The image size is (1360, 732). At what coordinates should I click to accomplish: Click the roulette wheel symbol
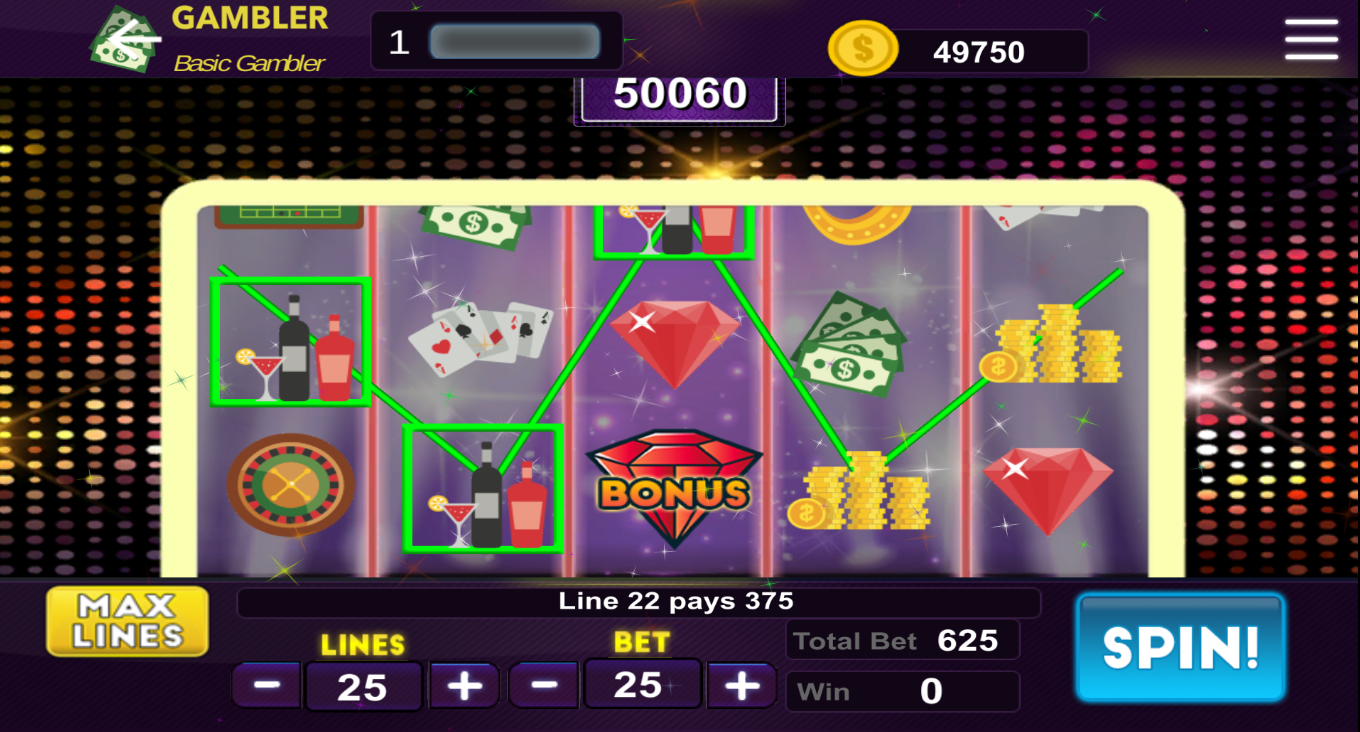click(x=290, y=484)
